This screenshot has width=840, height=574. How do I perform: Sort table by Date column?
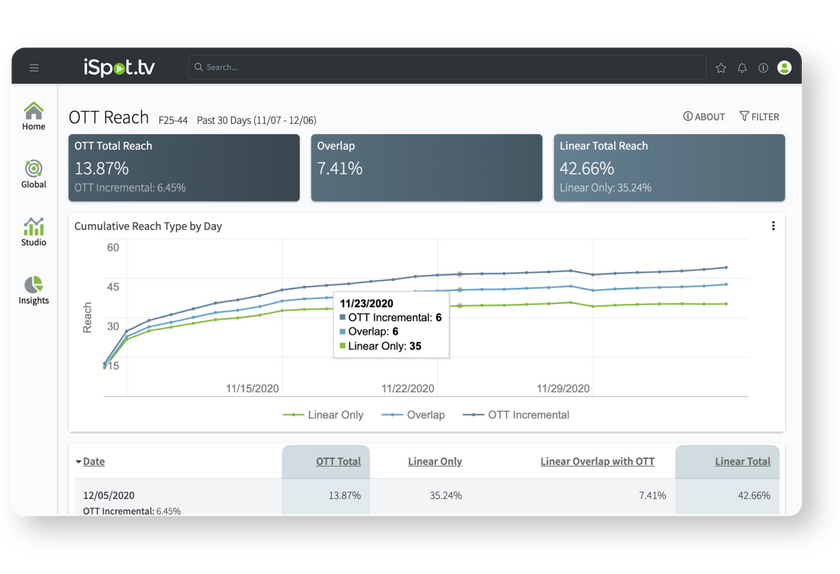tap(91, 462)
